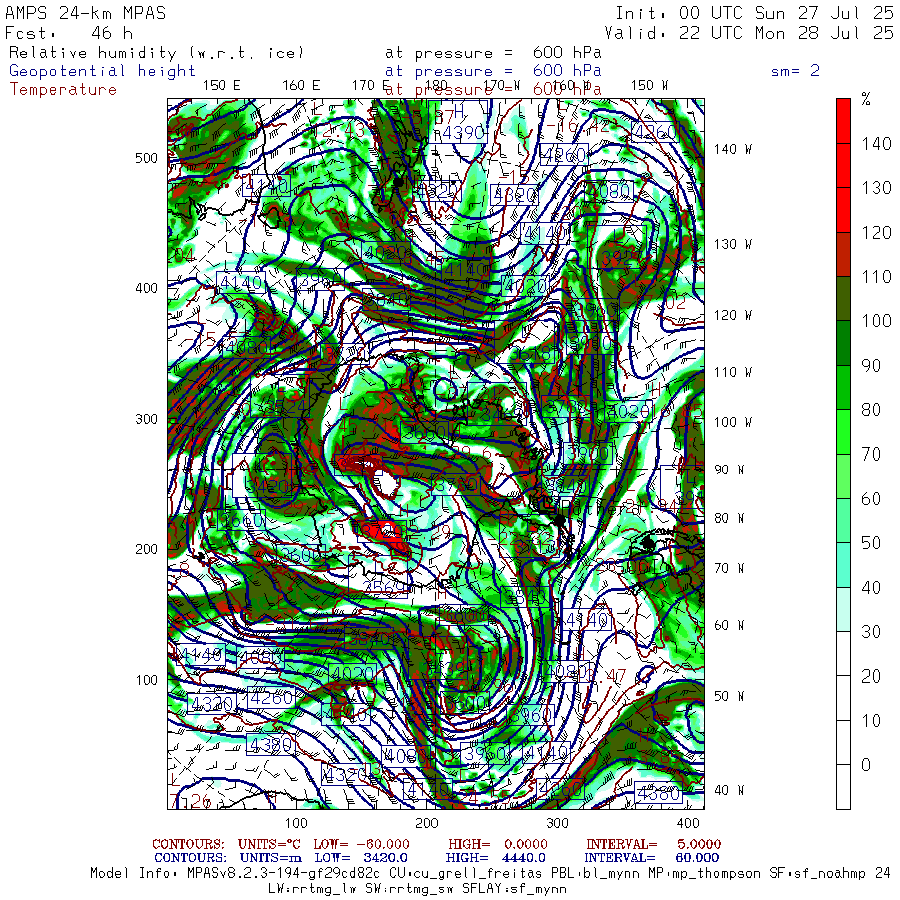The width and height of the screenshot is (900, 900).
Task: Click the black 'at pressure = 600 hPa' text
Action: coord(493,53)
